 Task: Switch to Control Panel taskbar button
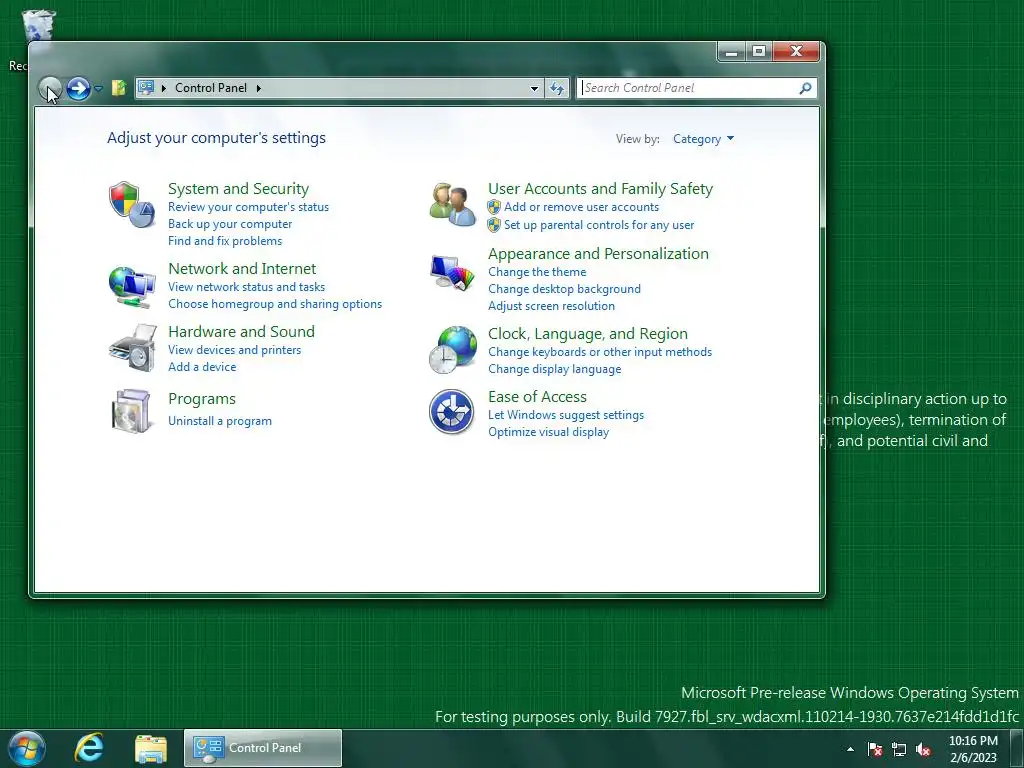point(263,748)
